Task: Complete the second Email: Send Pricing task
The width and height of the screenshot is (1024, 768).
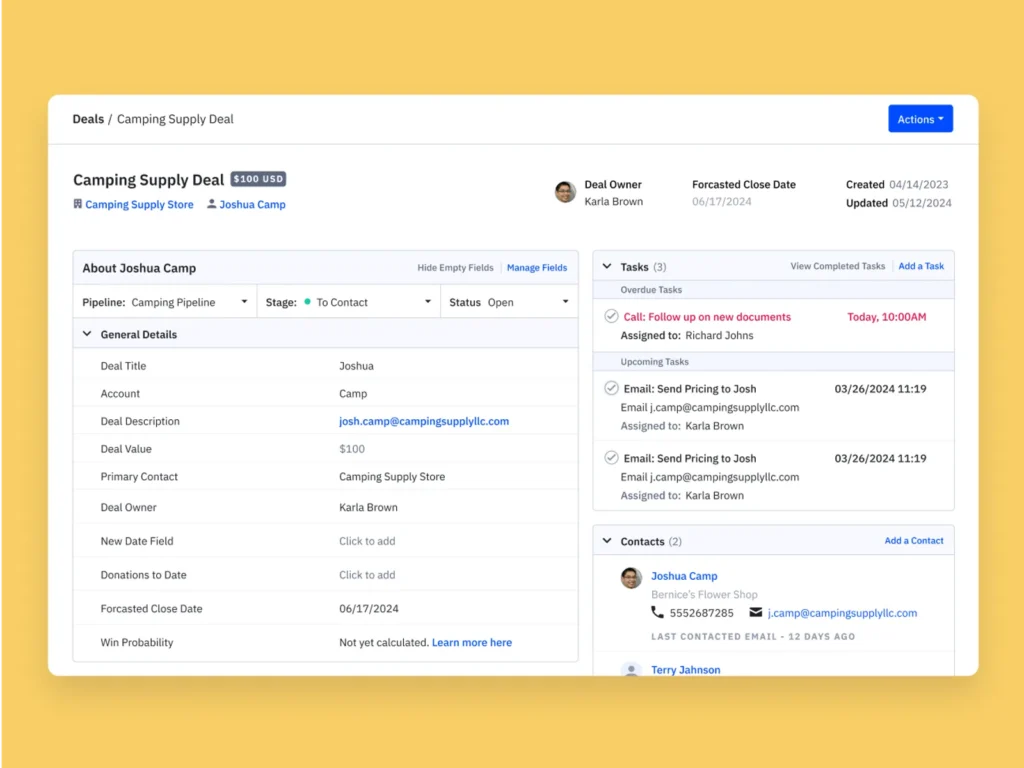Action: (x=611, y=459)
